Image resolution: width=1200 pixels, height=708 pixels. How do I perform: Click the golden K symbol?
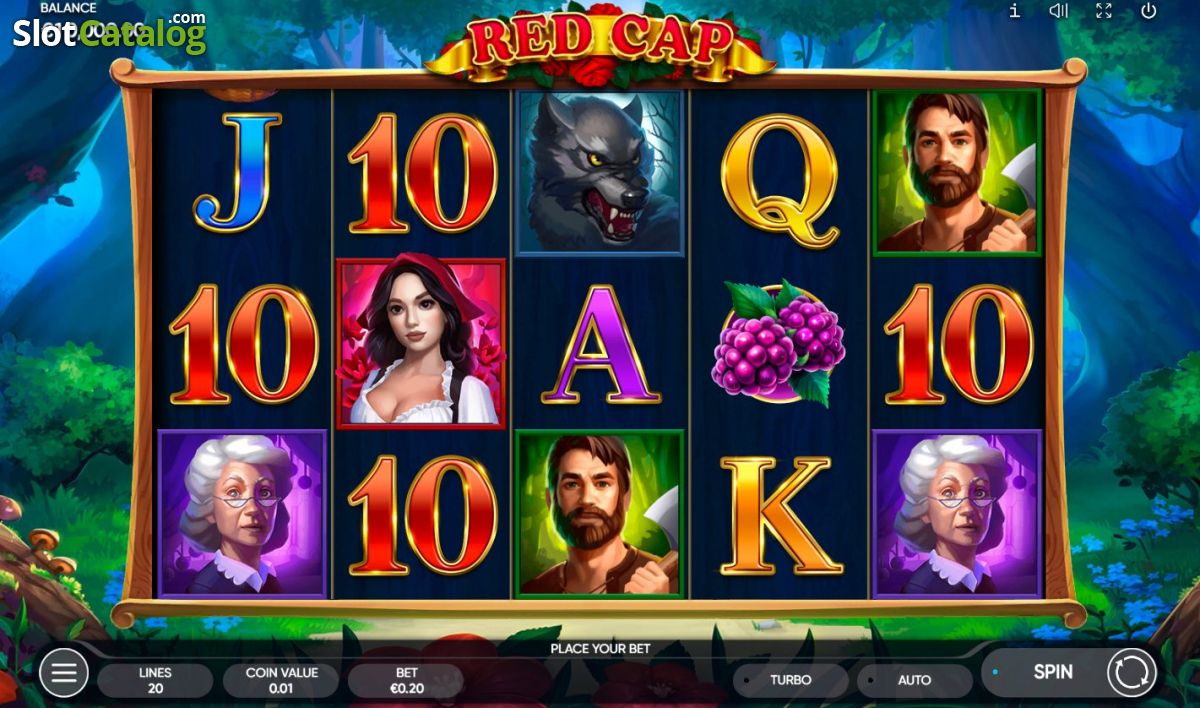(776, 516)
